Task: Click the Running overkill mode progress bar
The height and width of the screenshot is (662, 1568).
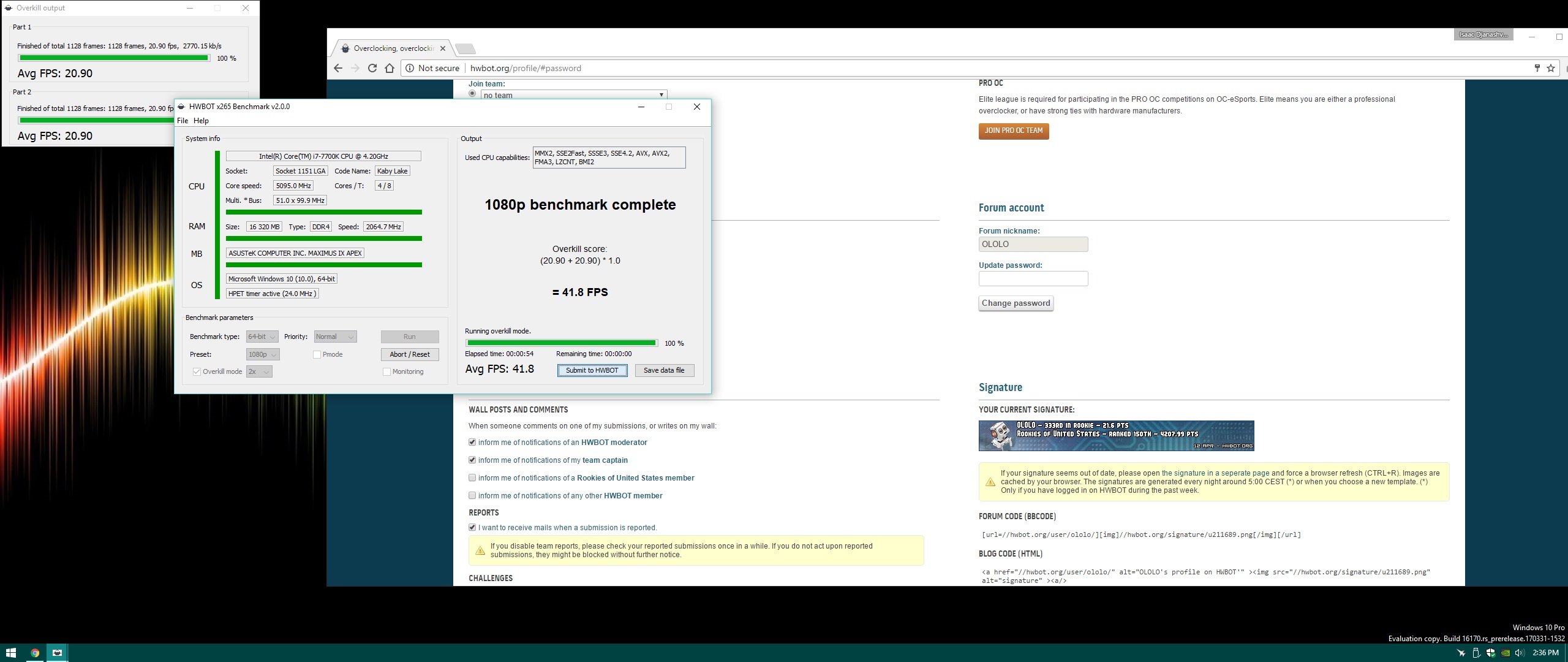Action: [x=562, y=343]
